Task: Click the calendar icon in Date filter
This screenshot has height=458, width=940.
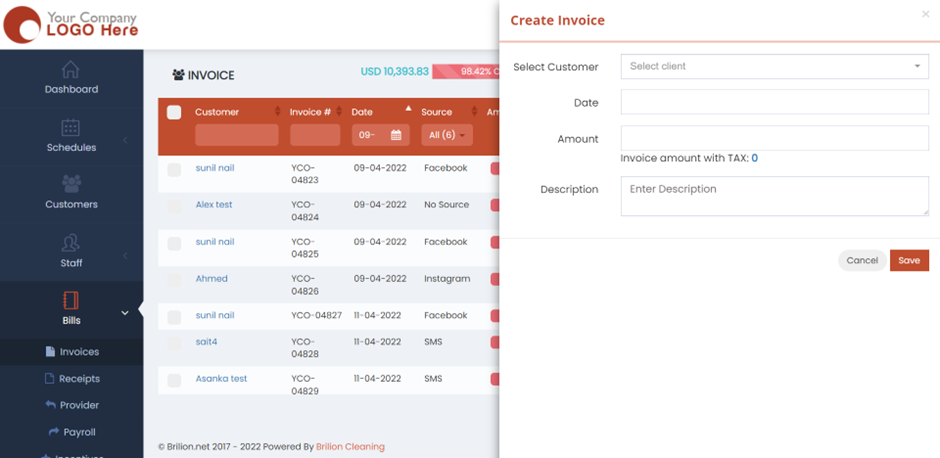Action: point(396,135)
